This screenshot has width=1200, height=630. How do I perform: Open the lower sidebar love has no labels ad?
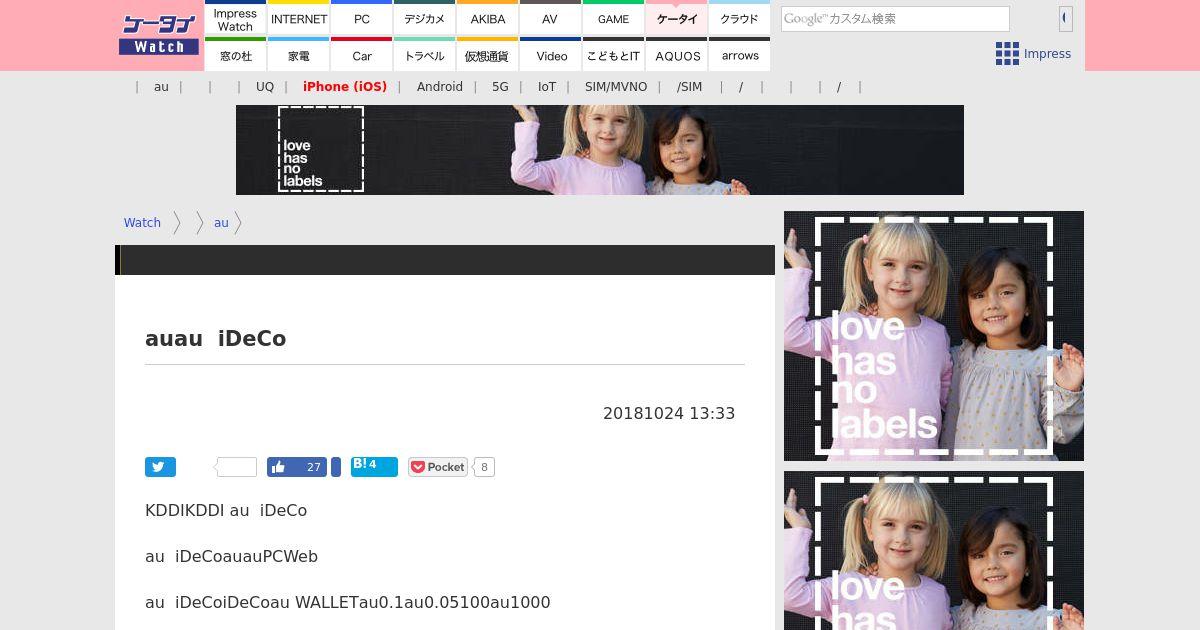pyautogui.click(x=934, y=551)
